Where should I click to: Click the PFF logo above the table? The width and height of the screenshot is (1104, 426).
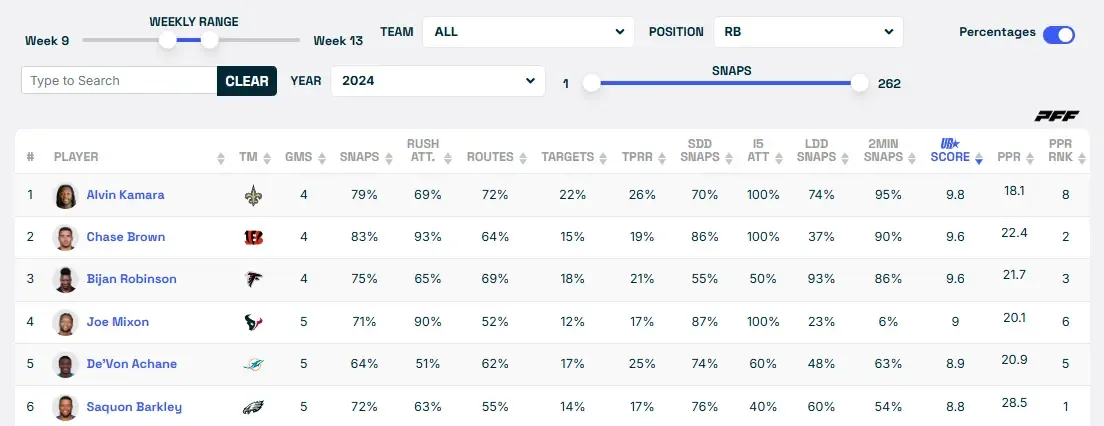1056,115
